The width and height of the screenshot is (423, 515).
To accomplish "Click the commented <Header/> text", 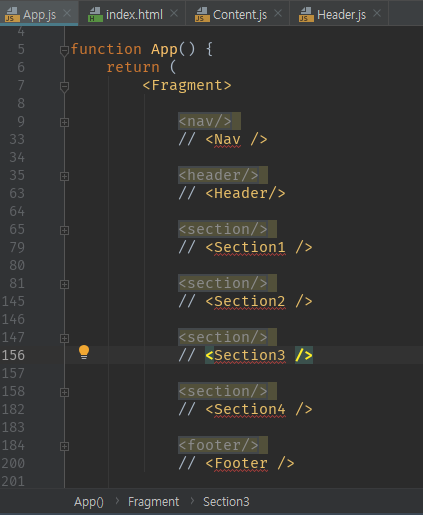I will coord(245,193).
